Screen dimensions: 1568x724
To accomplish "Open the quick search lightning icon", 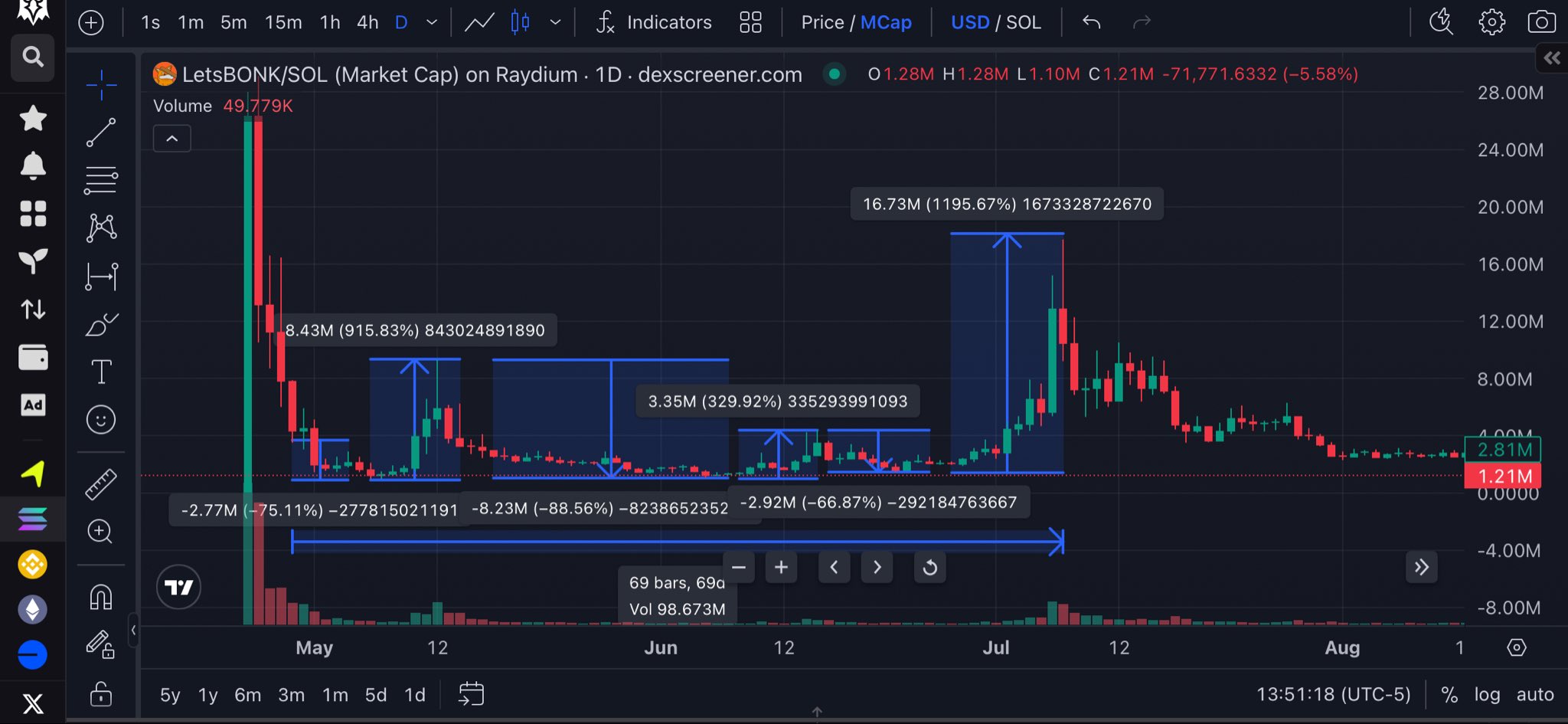I will [1441, 22].
